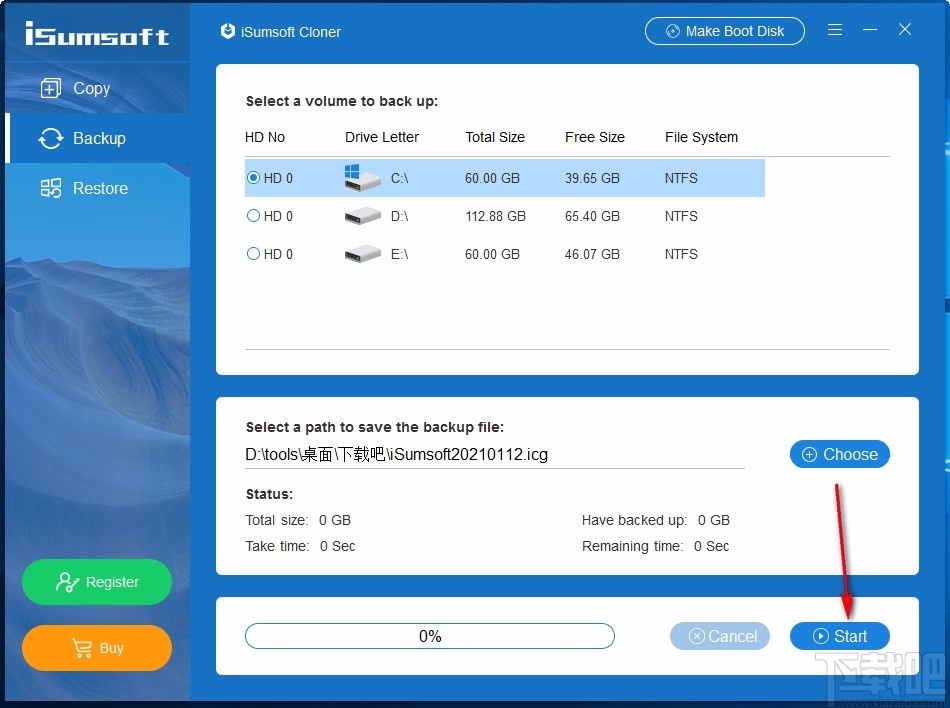The image size is (950, 708).
Task: Click Choose to pick backup path
Action: [840, 454]
